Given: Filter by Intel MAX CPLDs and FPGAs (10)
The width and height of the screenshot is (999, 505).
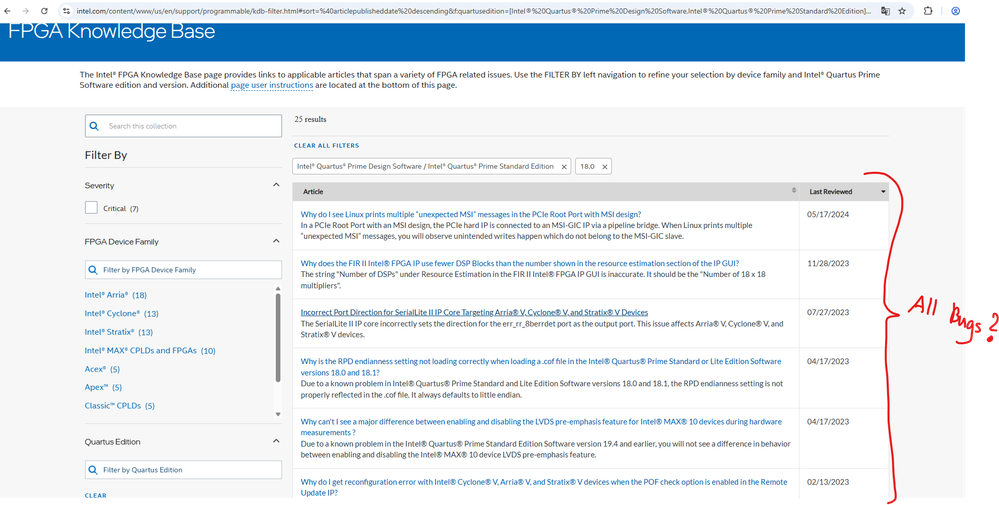Looking at the screenshot, I should pos(150,350).
